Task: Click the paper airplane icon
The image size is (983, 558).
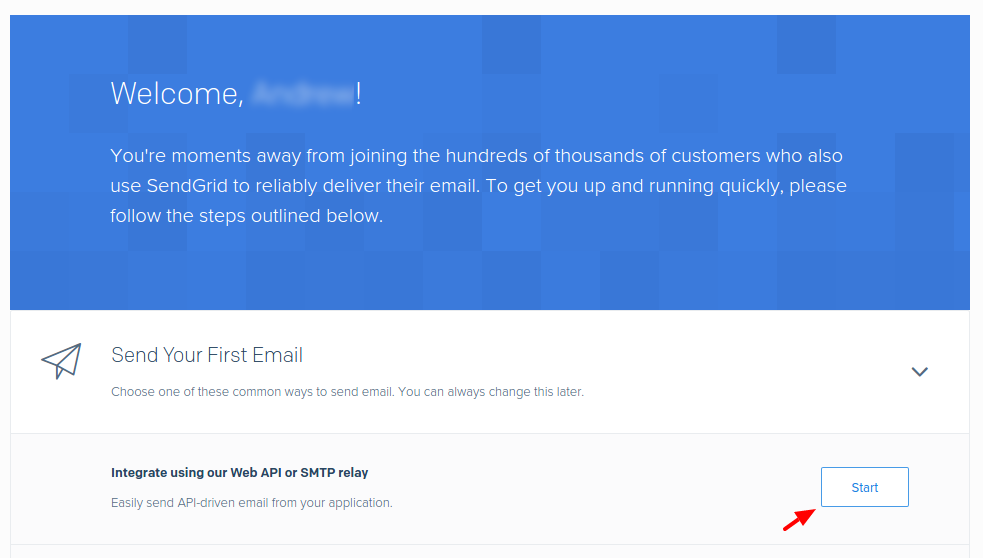Action: 61,361
